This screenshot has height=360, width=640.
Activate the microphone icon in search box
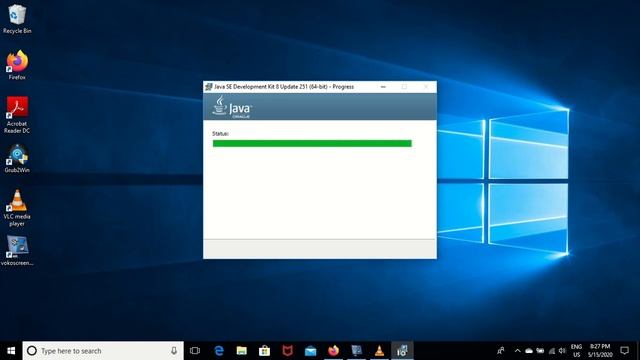point(174,351)
